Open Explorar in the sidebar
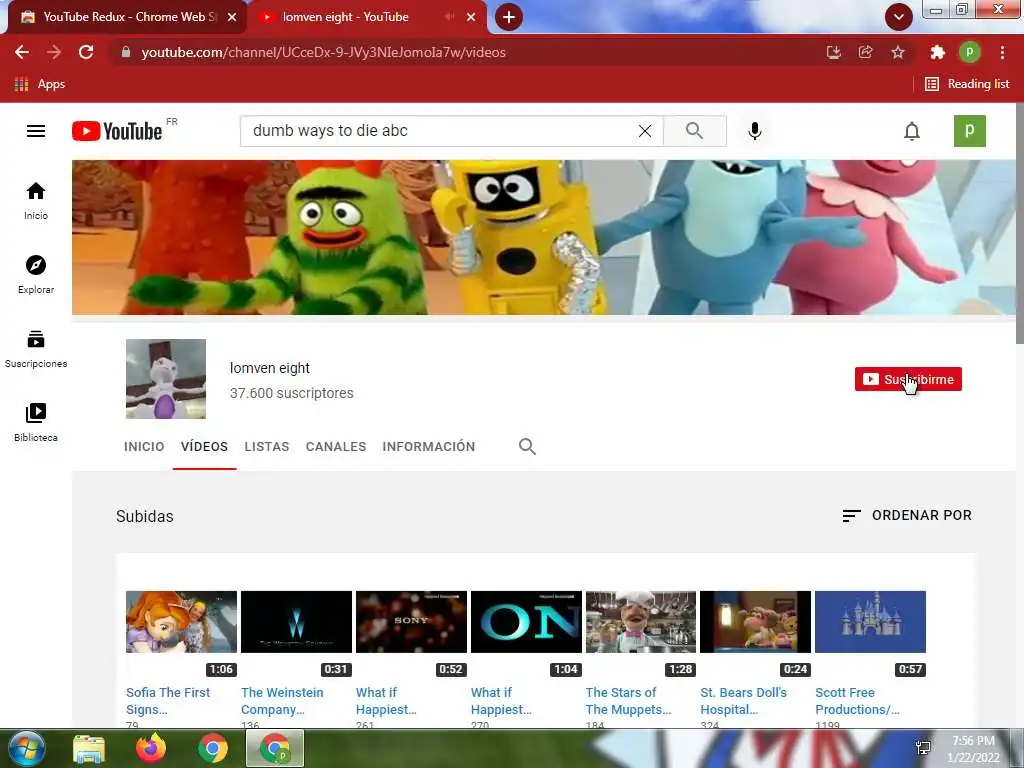The width and height of the screenshot is (1024, 768). pyautogui.click(x=36, y=275)
